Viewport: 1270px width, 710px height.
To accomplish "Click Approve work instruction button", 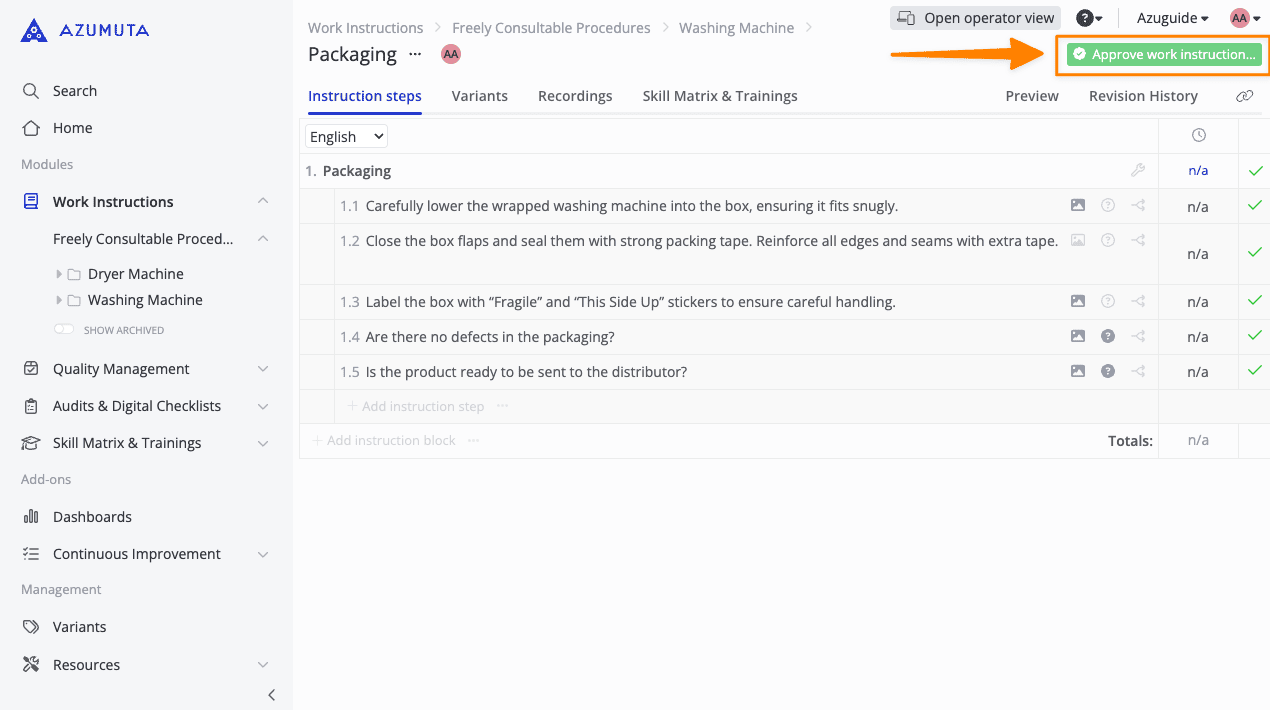I will [x=1164, y=55].
